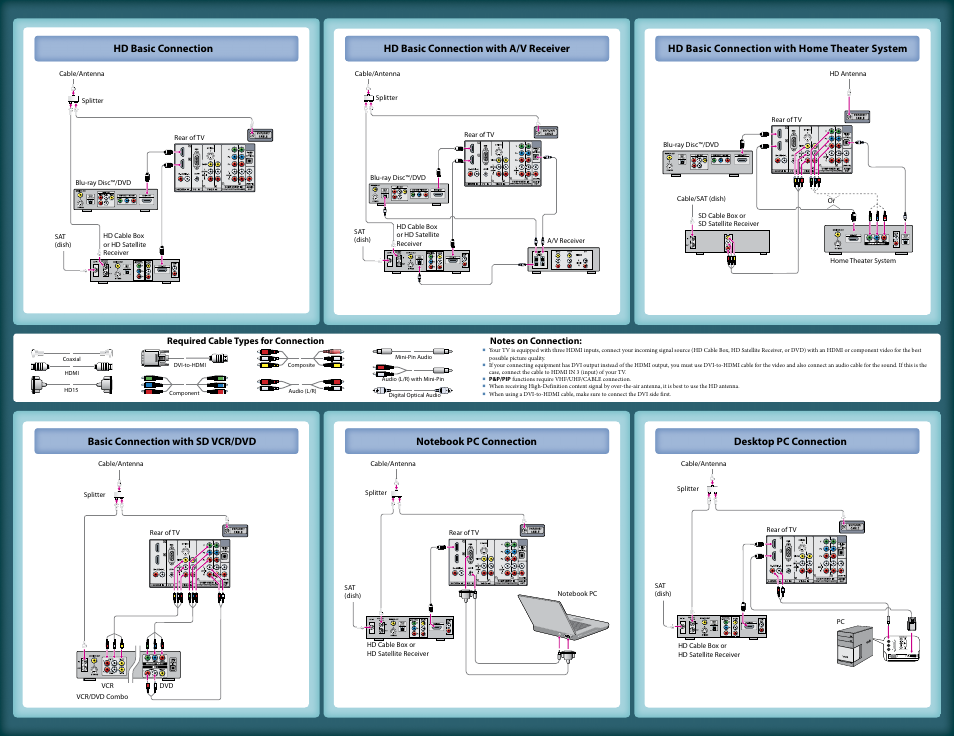Click the "A/V Receiver" label
Viewport: 954px width, 736px height.
click(566, 240)
